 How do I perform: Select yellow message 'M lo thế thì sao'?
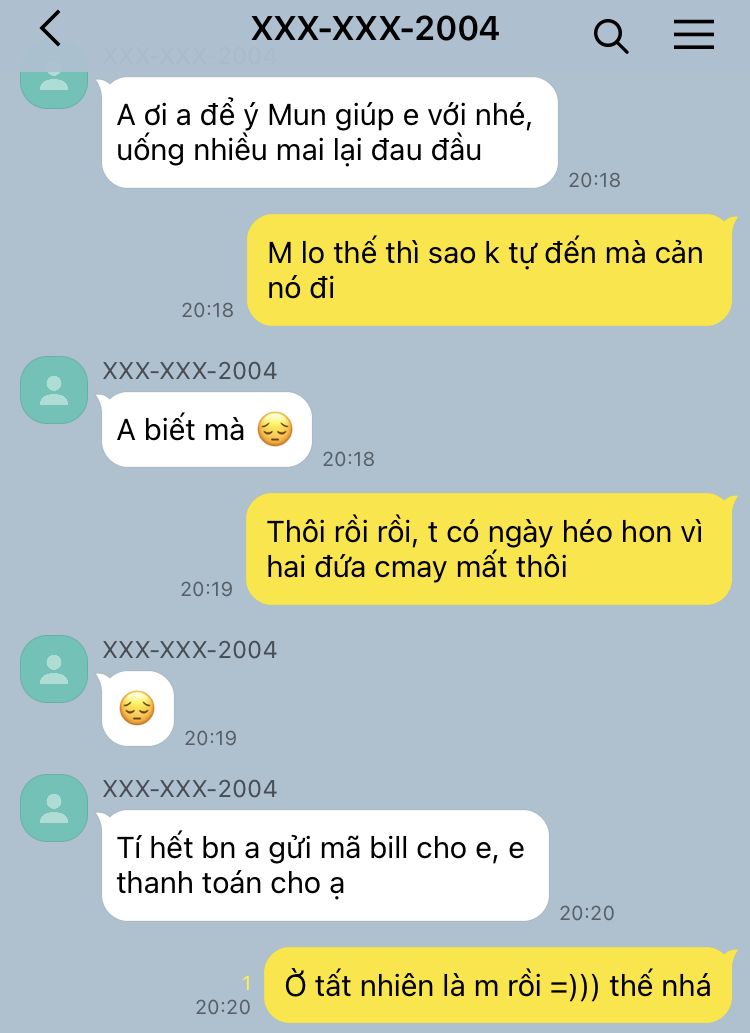(490, 270)
